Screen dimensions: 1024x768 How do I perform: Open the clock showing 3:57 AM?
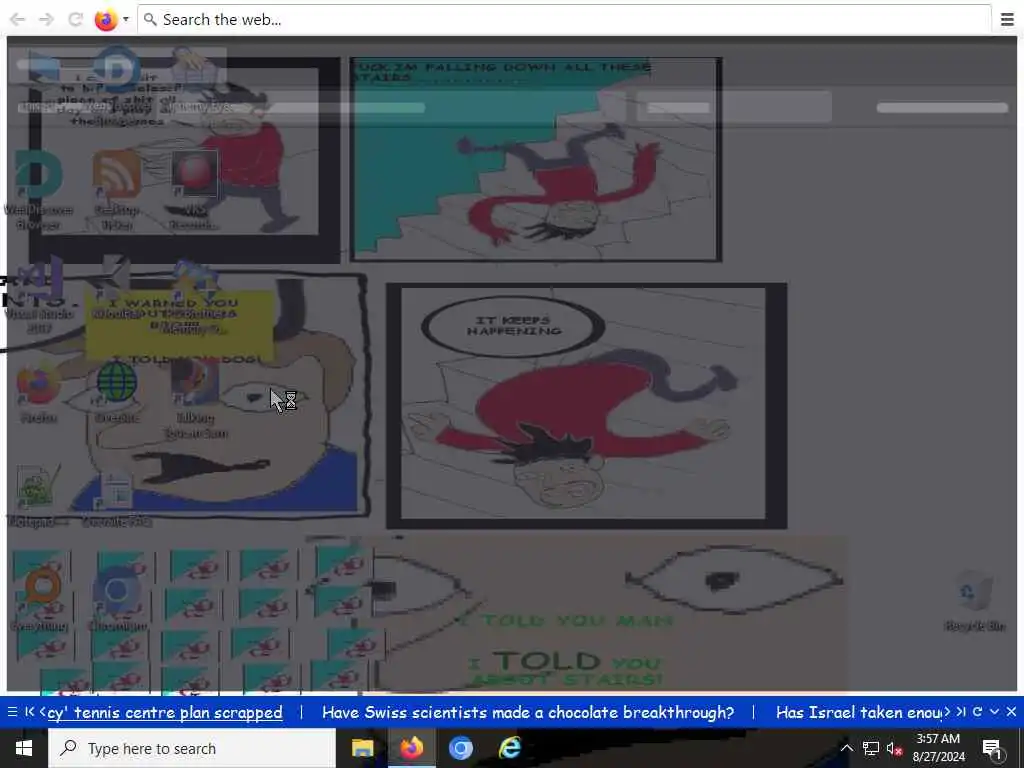[938, 748]
